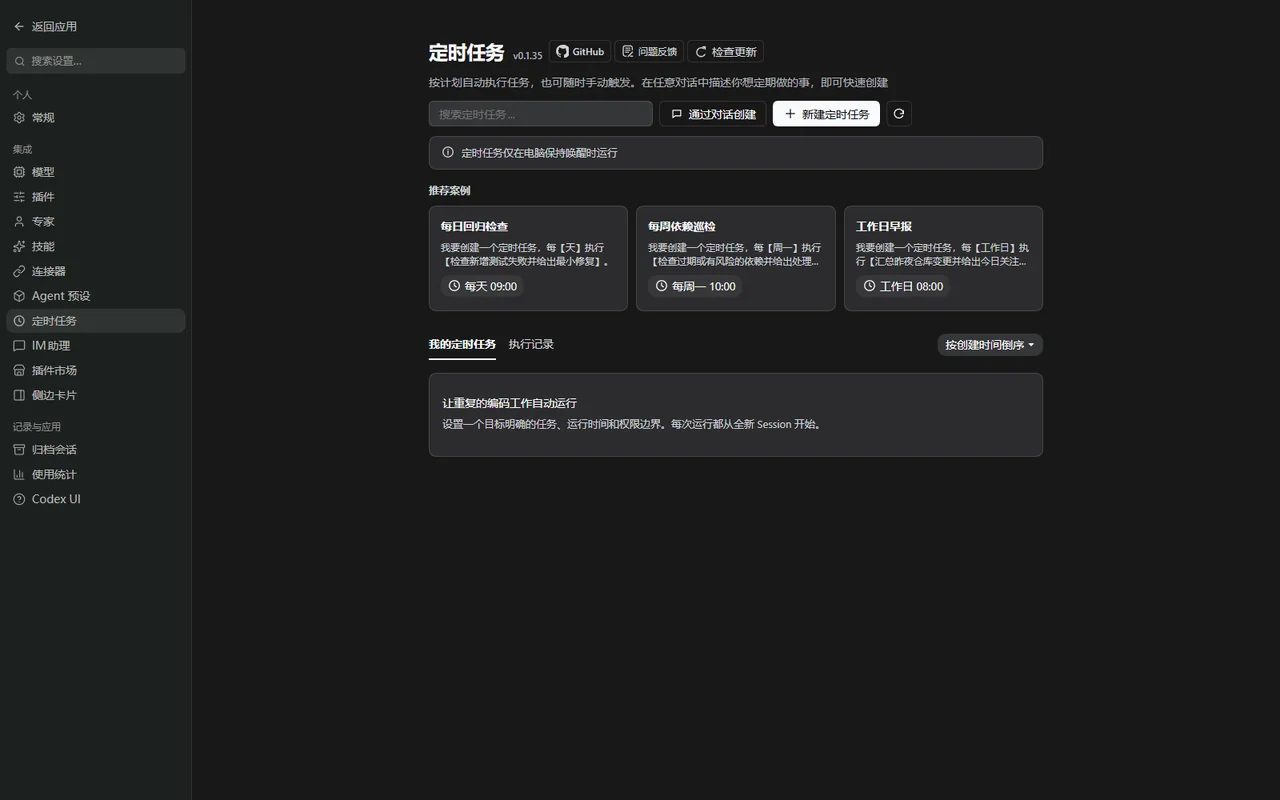The width and height of the screenshot is (1280, 800).
Task: Click the 侧边卡片 panel icon
Action: (x=19, y=395)
